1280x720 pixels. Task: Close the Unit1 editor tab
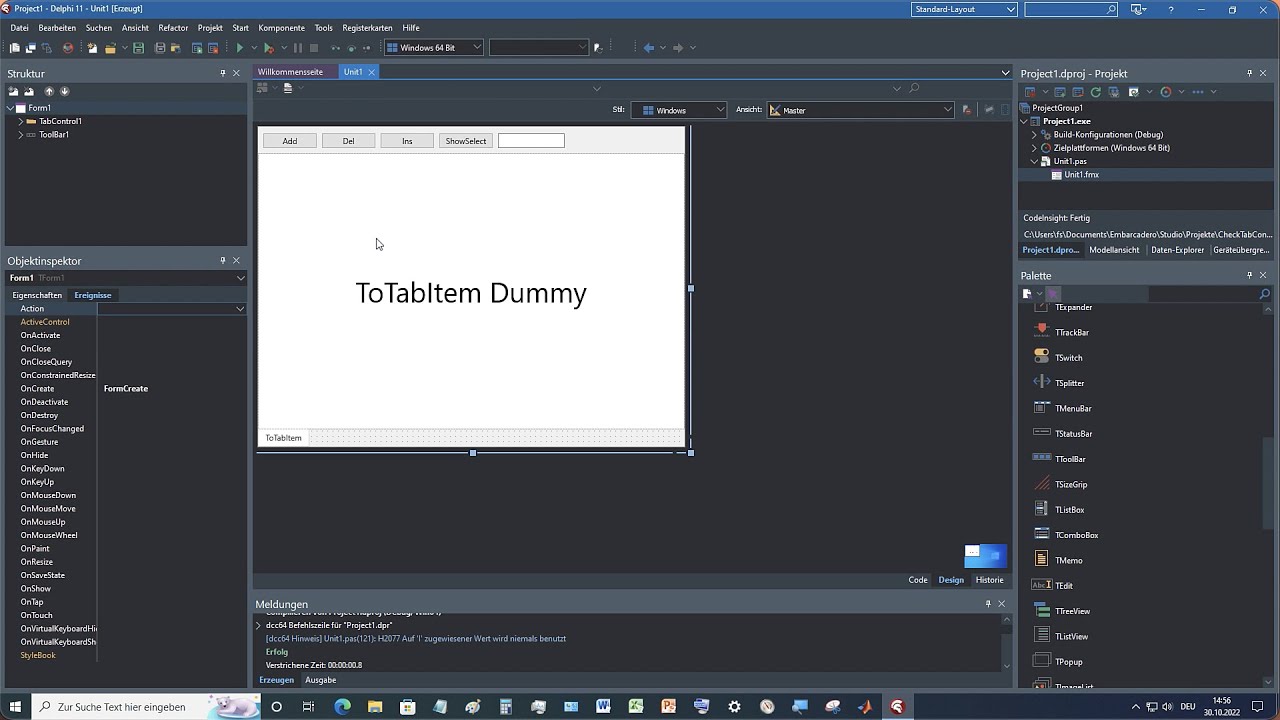[371, 72]
